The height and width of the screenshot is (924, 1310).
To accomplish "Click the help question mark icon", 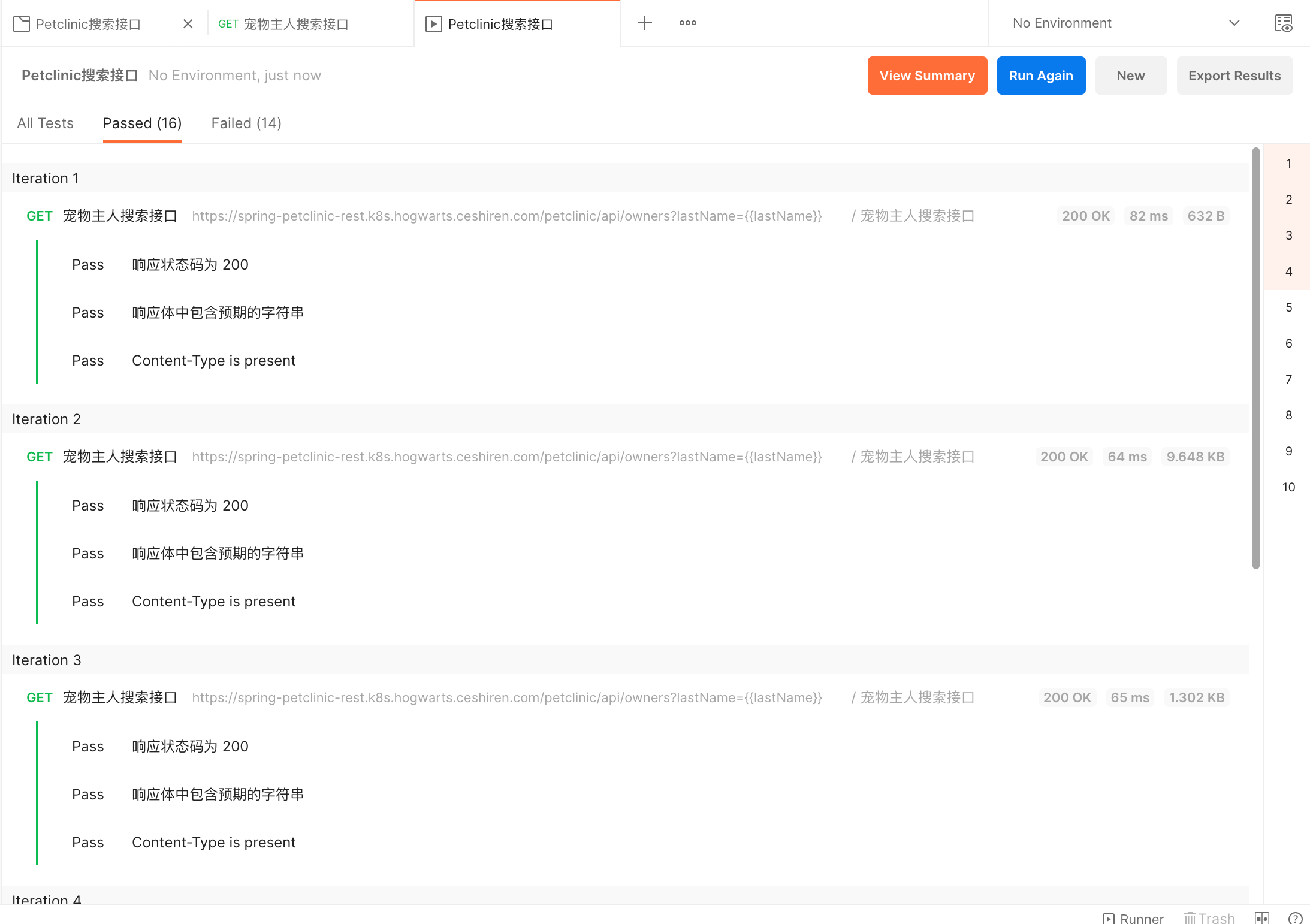I will point(1295,918).
